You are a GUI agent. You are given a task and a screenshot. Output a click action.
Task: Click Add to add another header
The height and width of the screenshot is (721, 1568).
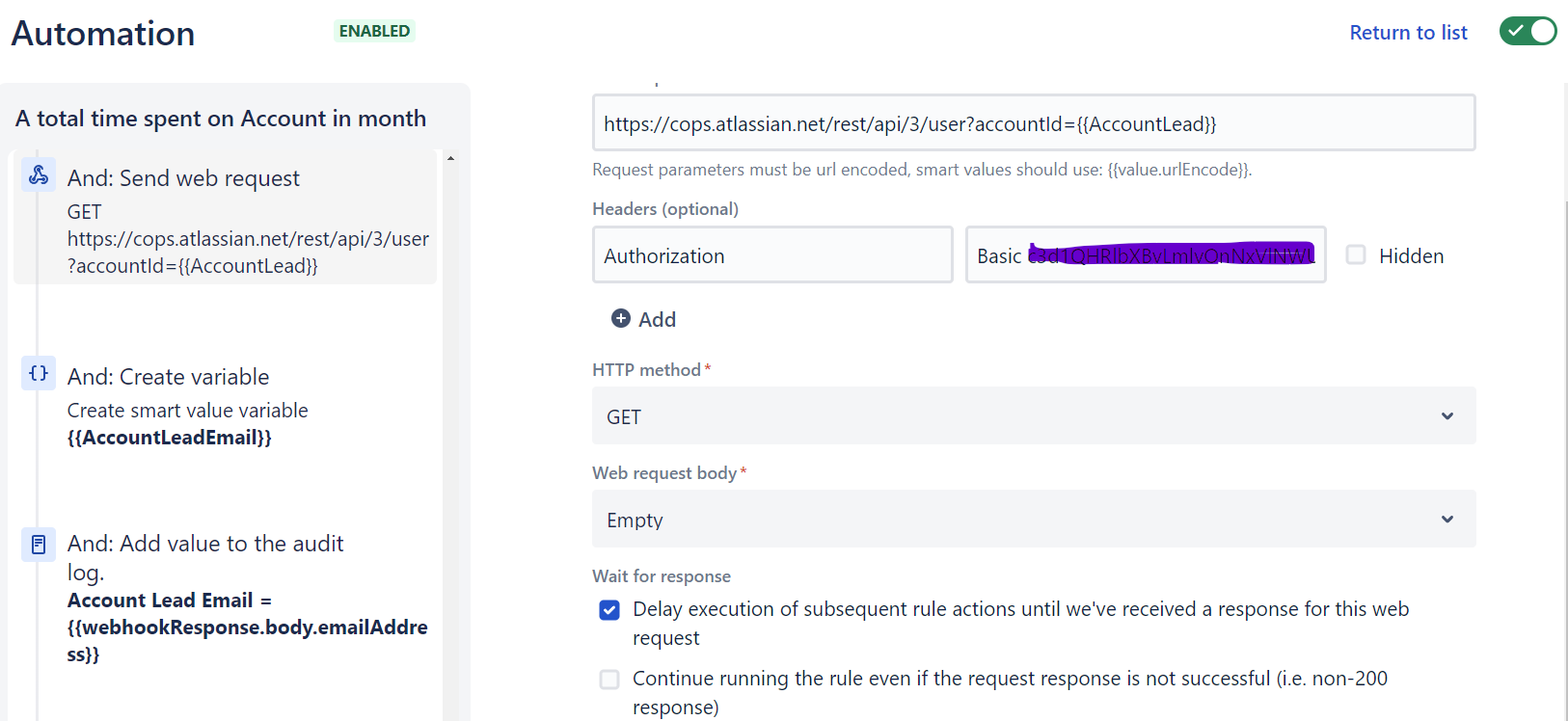point(656,320)
